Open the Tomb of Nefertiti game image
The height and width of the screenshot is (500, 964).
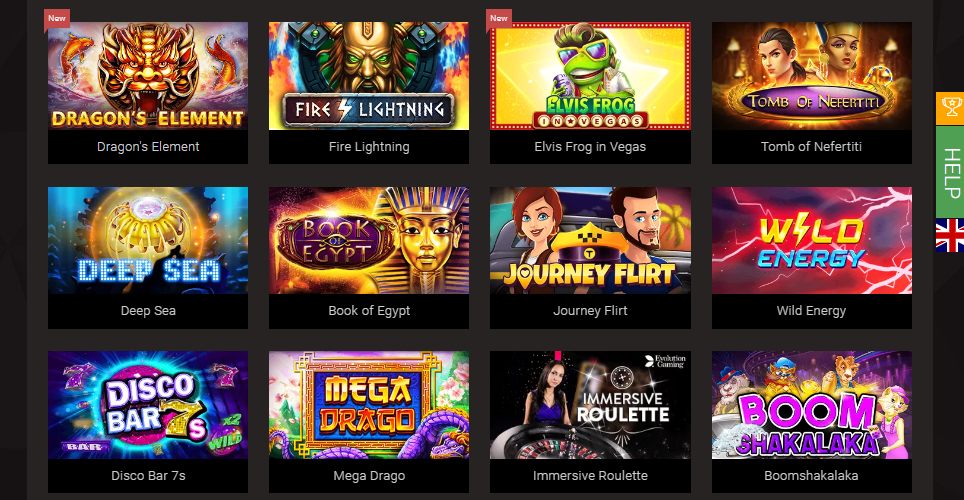click(812, 76)
